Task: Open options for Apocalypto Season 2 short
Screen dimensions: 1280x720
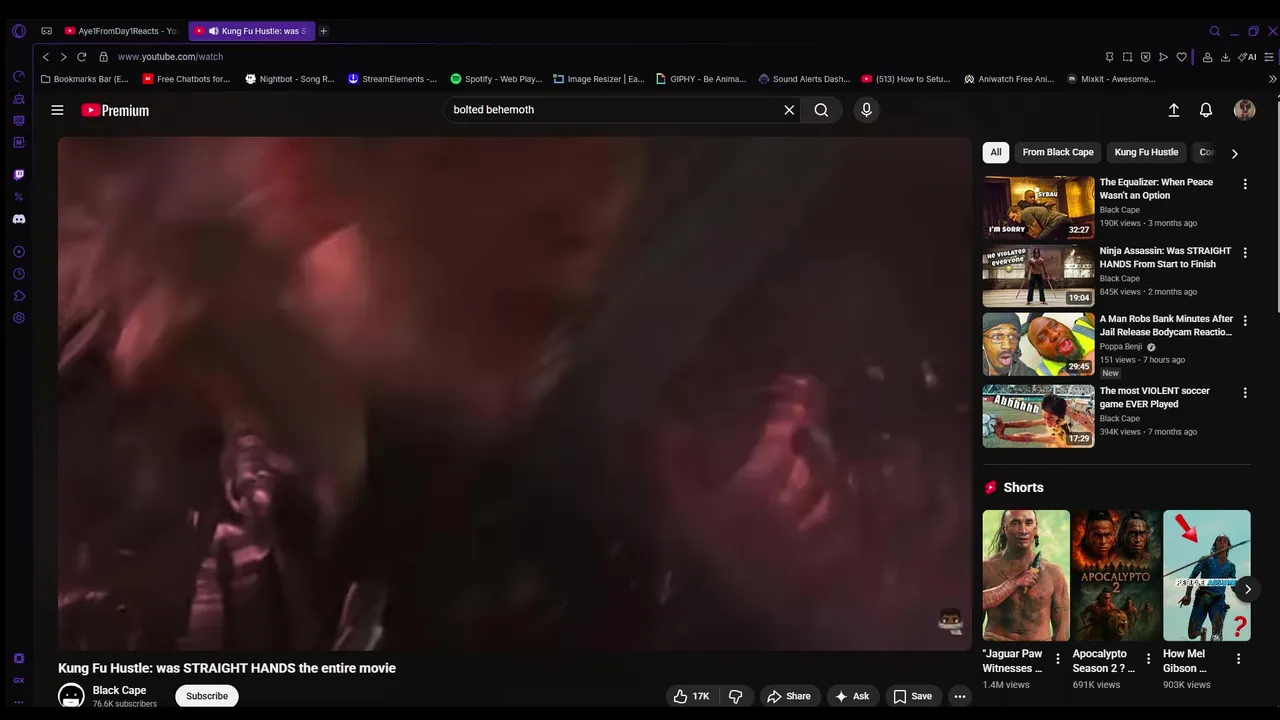Action: pos(1148,659)
